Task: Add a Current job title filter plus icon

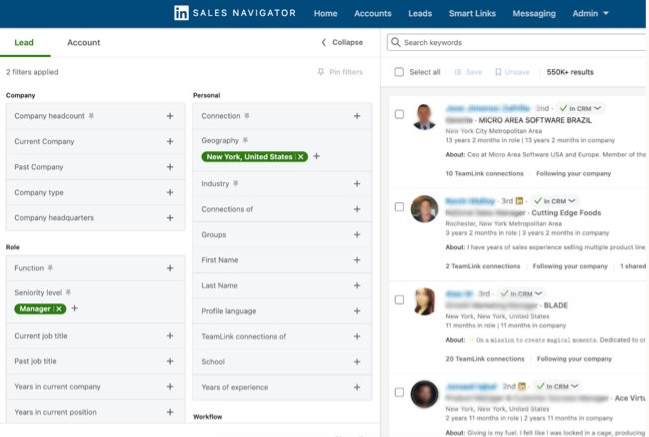Action: [170, 336]
